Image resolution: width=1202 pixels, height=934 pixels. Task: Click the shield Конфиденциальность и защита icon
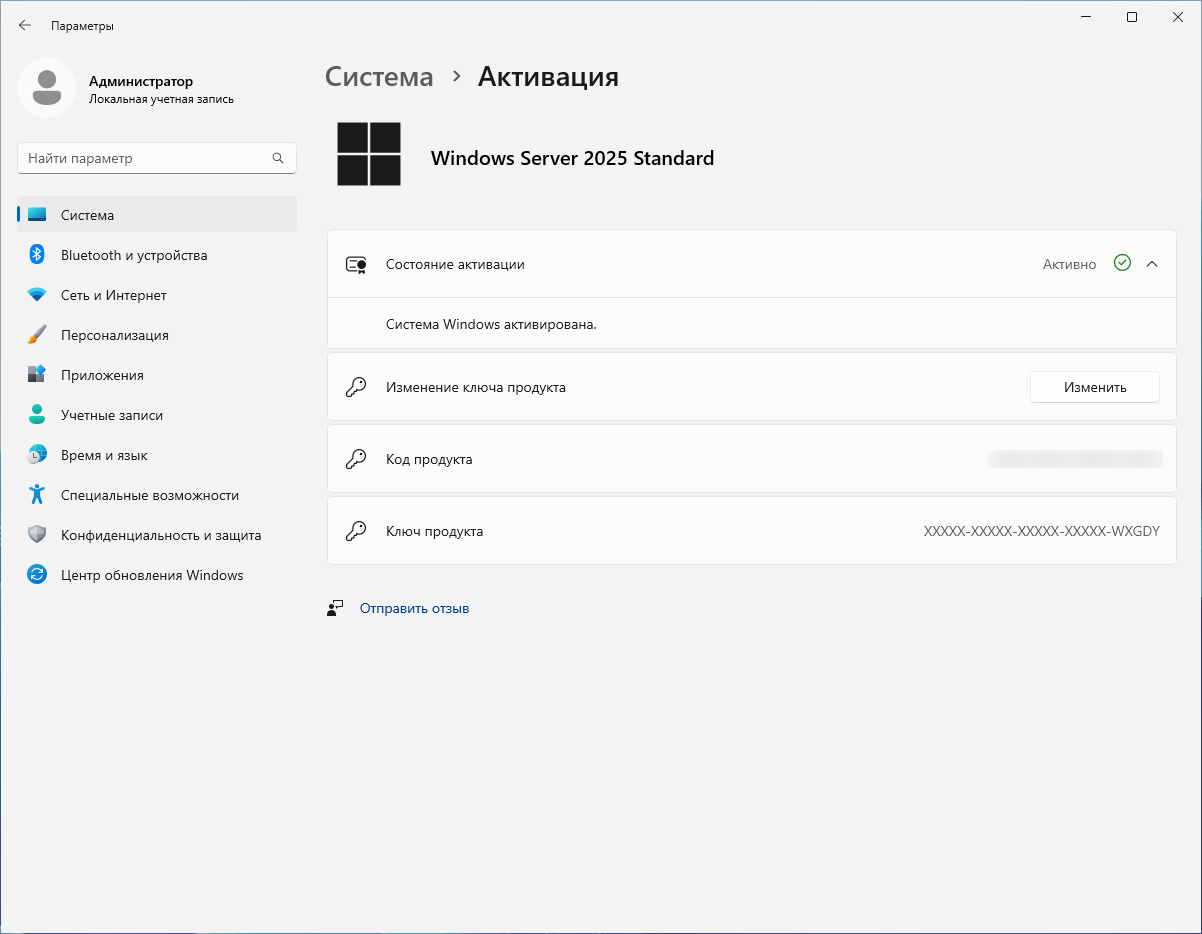[37, 535]
